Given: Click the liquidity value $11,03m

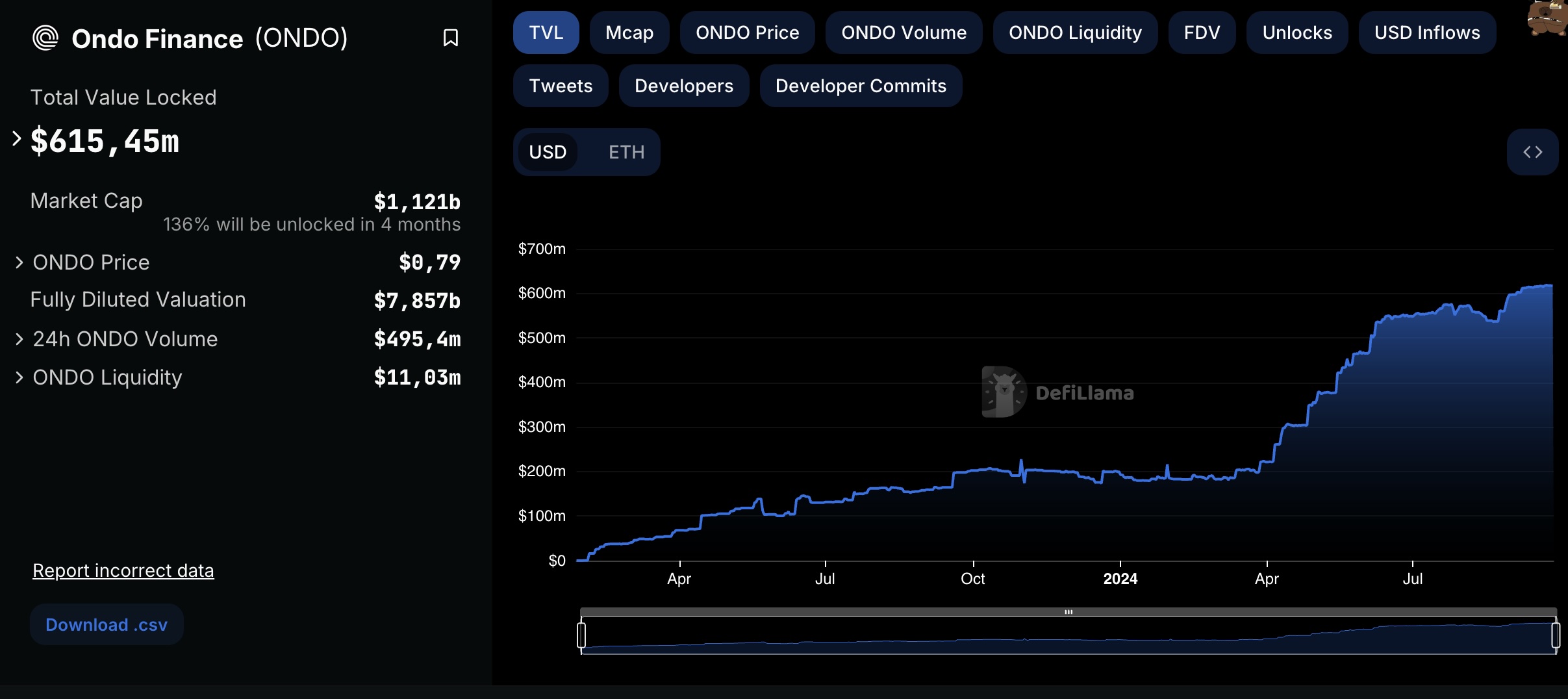Looking at the screenshot, I should tap(417, 377).
